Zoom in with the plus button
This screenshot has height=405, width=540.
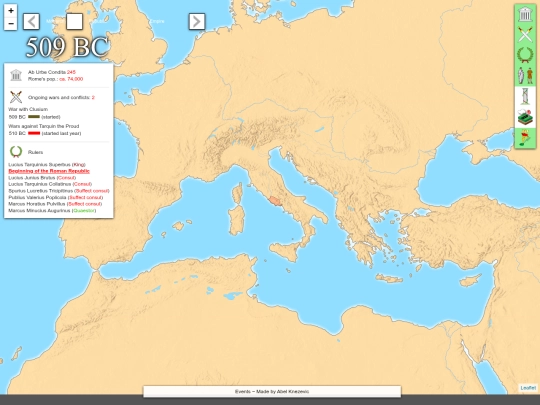pos(11,11)
